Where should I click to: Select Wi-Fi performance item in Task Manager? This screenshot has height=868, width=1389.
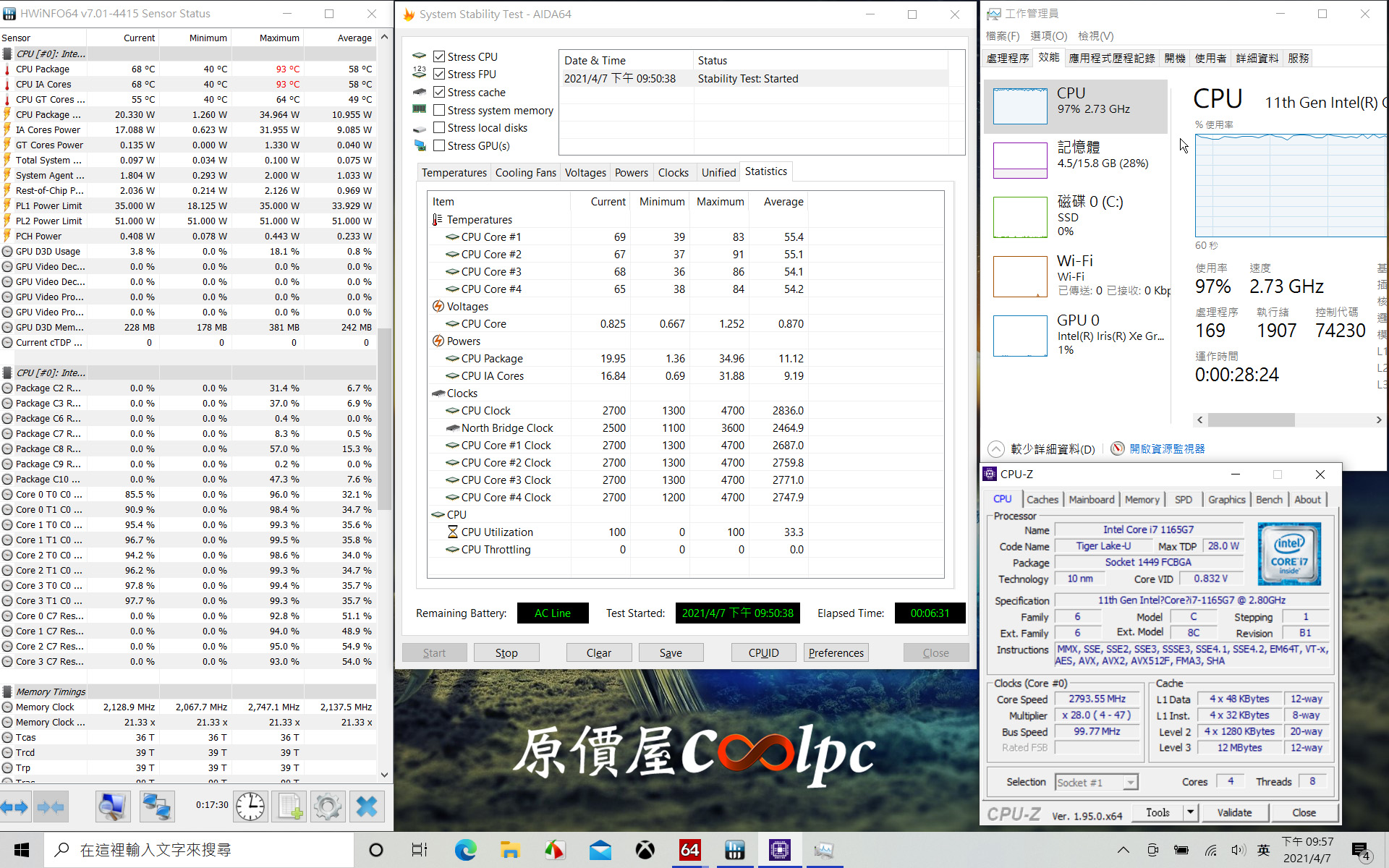click(1076, 275)
